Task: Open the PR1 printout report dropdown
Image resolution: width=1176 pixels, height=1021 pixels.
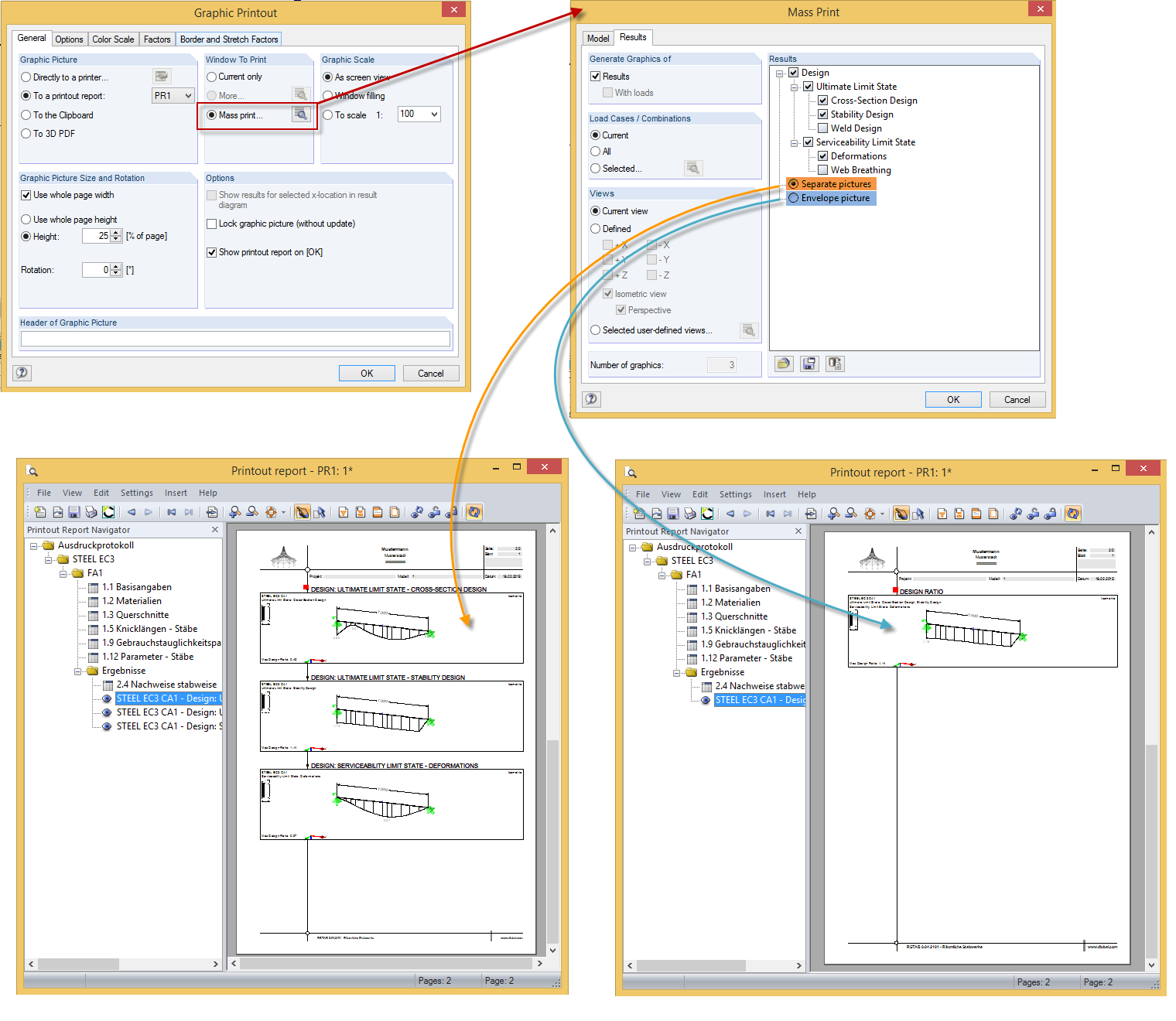Action: tap(187, 96)
